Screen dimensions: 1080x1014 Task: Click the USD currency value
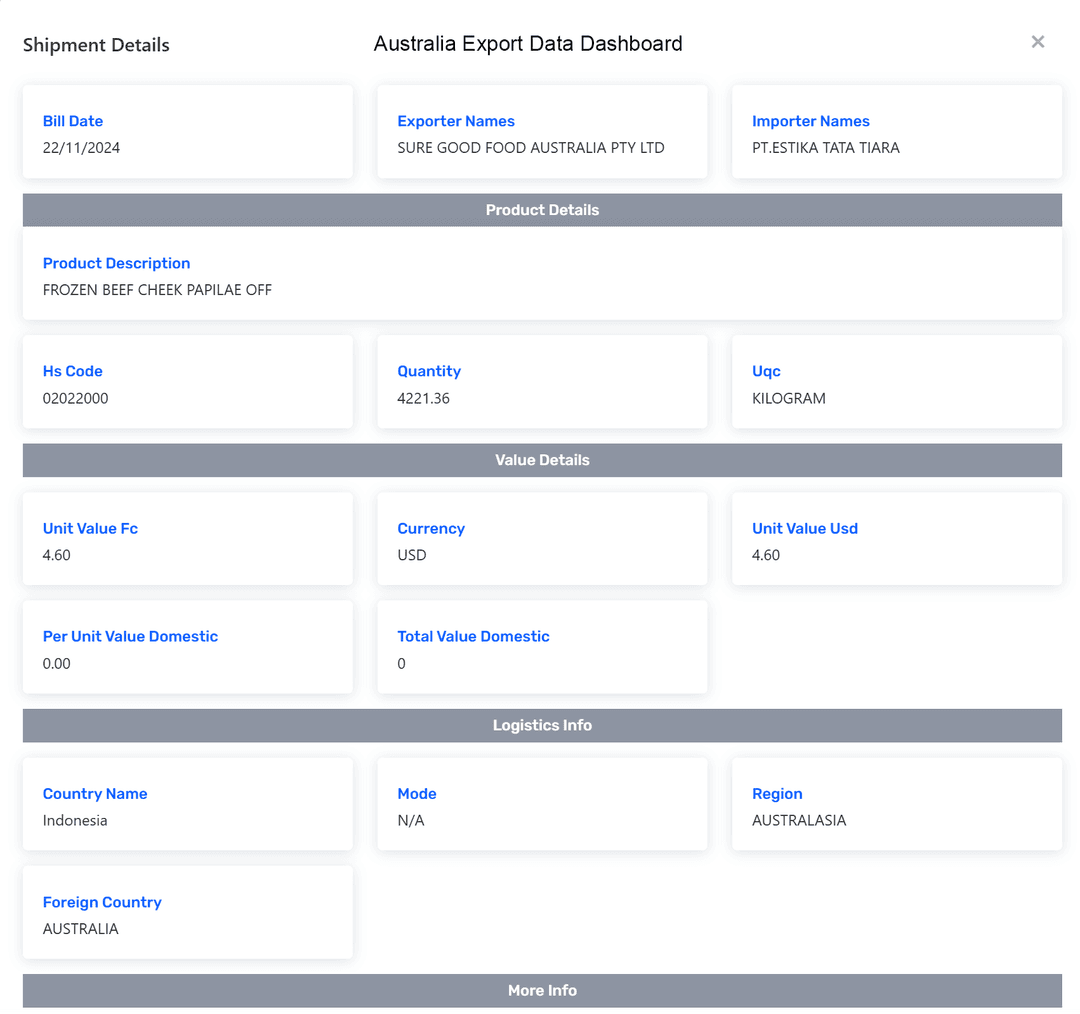click(x=411, y=555)
